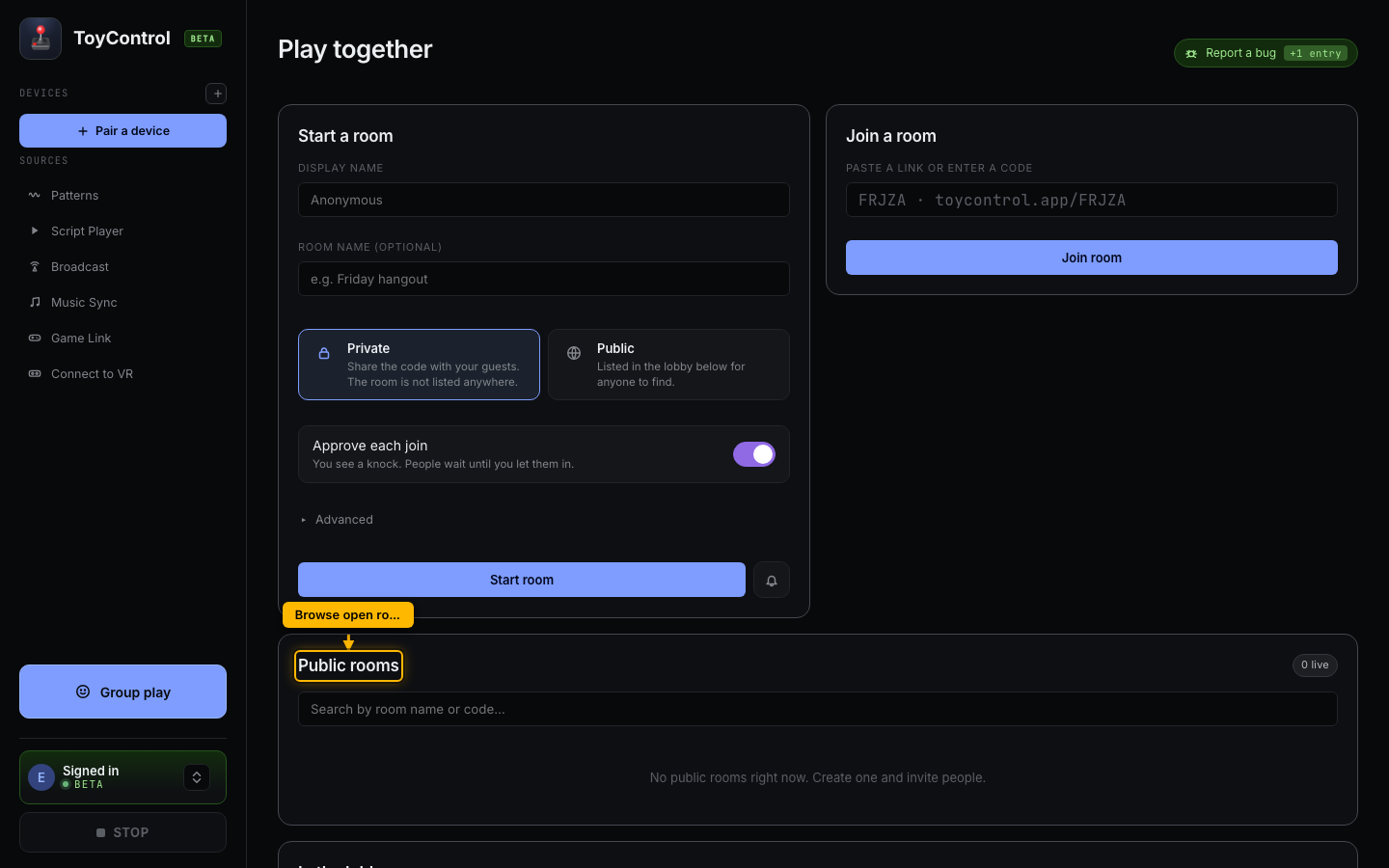Click the smiley icon in Group play

(x=83, y=692)
